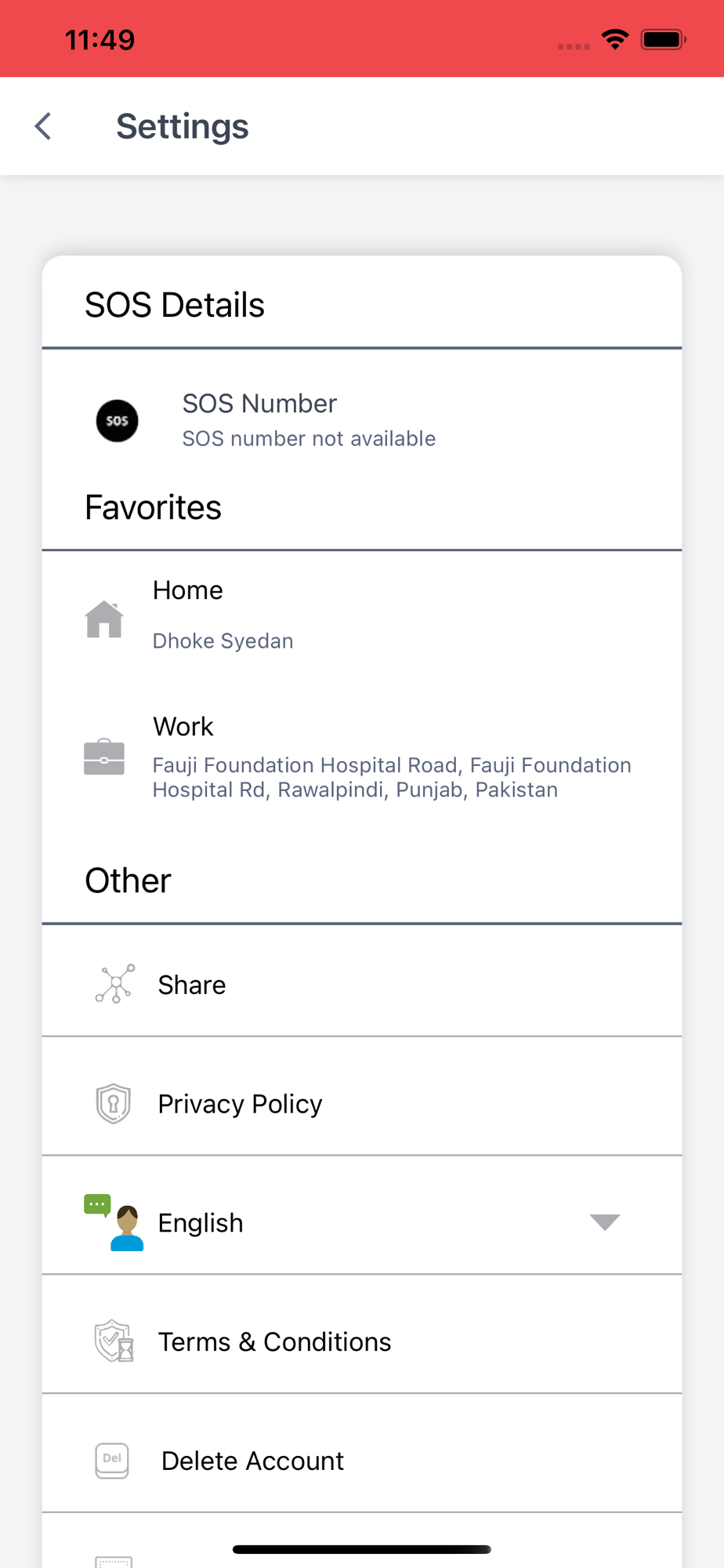
Task: Tap the Home house icon
Action: point(104,619)
